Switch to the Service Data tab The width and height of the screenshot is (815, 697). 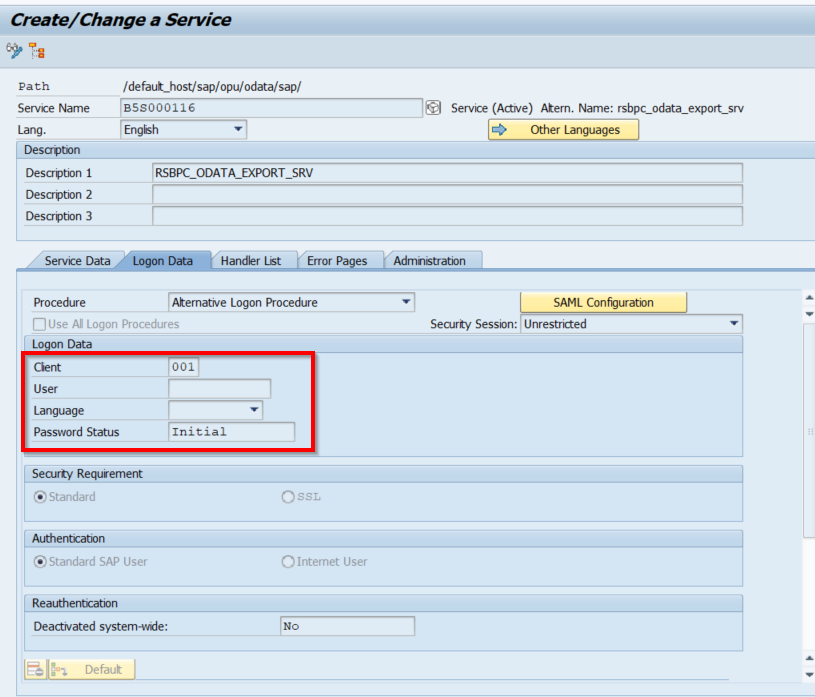click(x=77, y=261)
